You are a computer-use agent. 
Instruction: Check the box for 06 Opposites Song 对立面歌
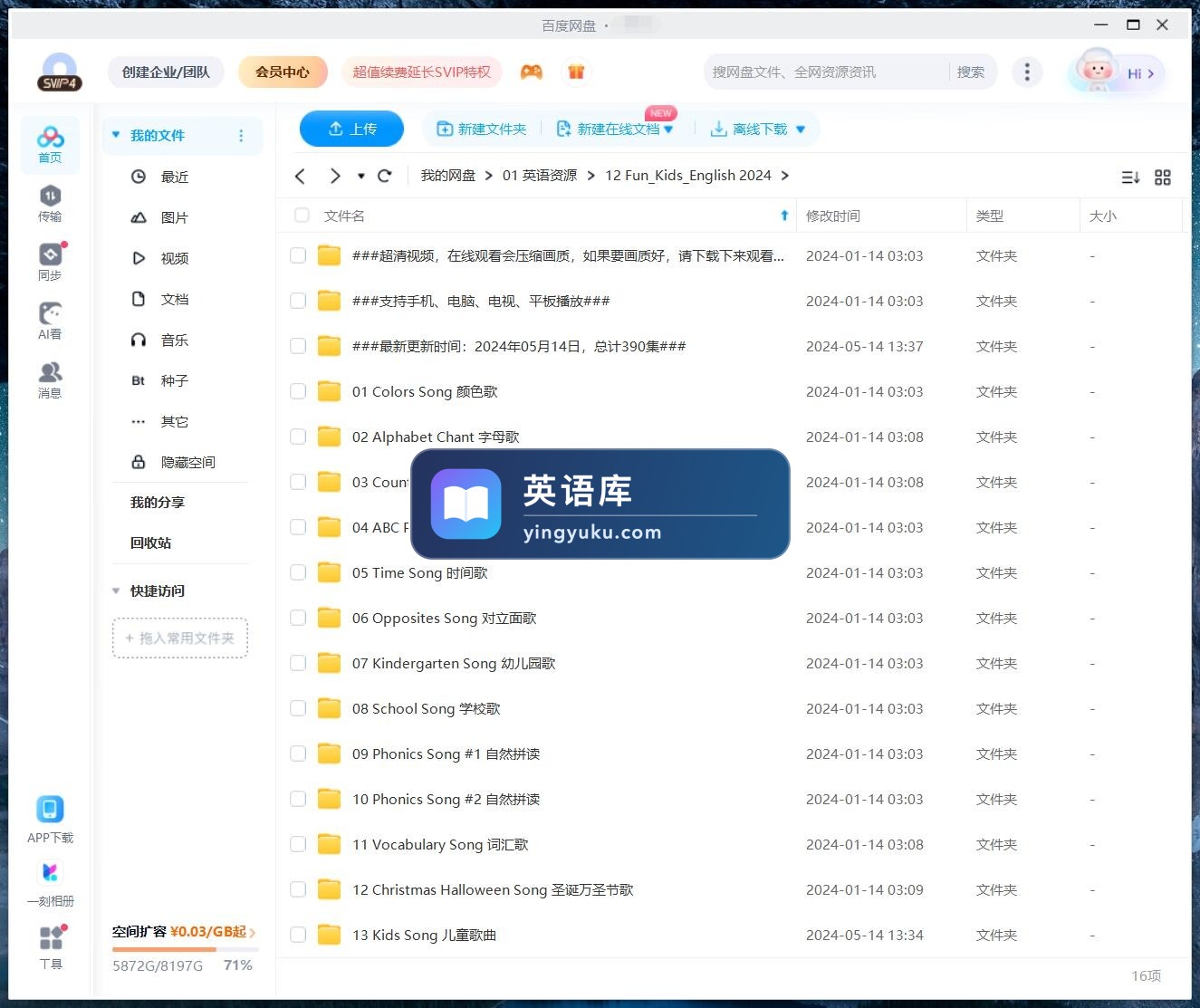(298, 618)
